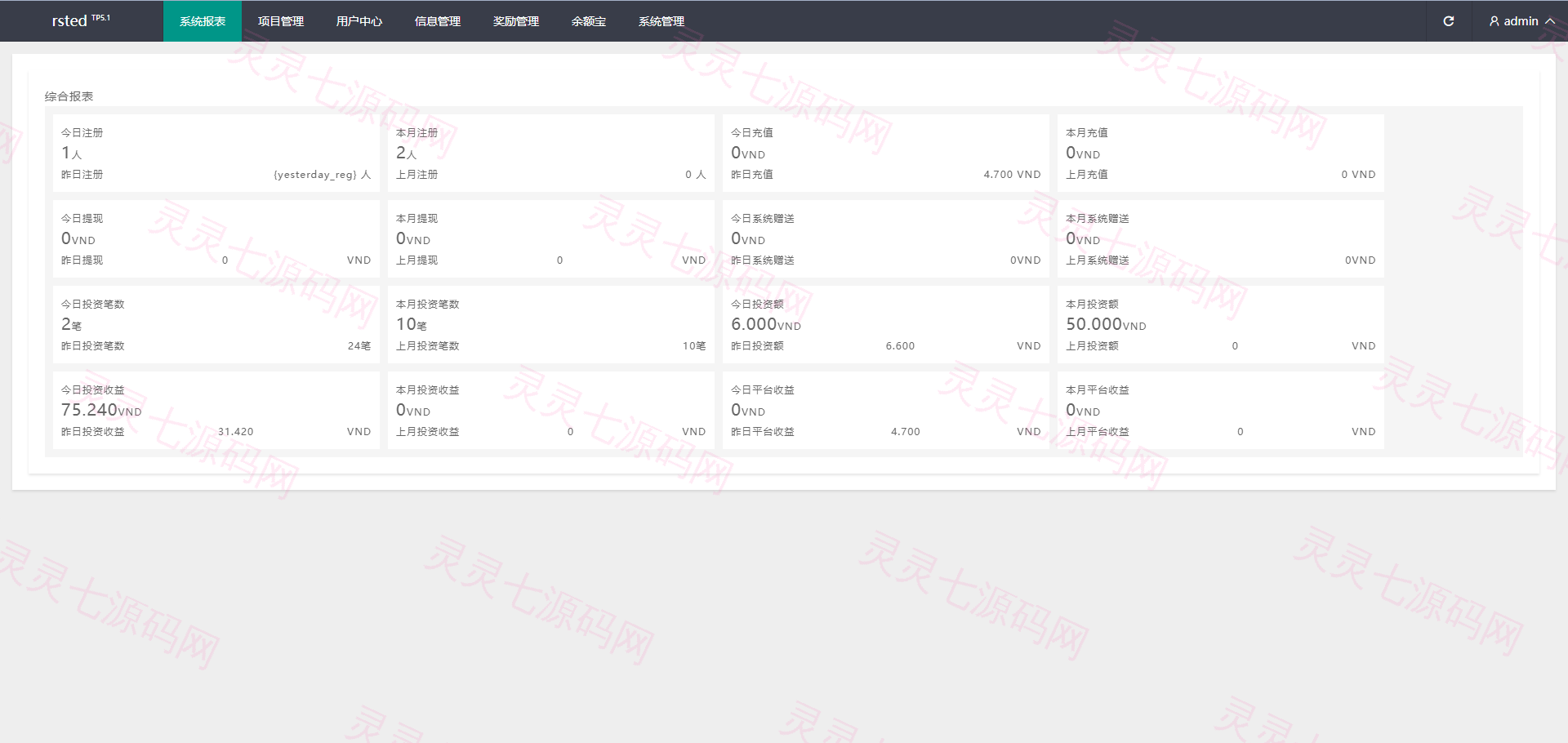Click the 本月提现 label
The width and height of the screenshot is (1568, 743).
pos(416,218)
